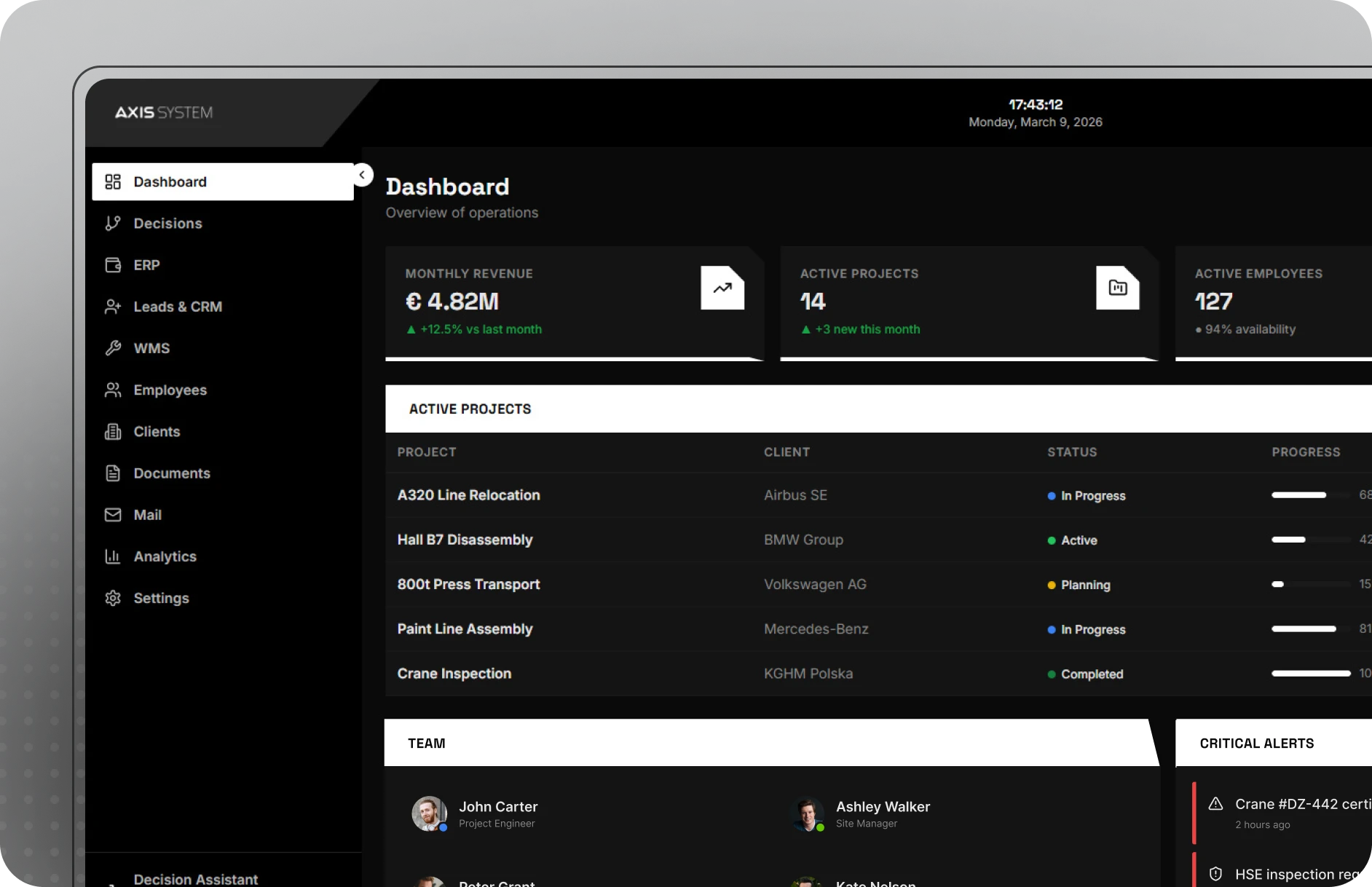Click the Clients building icon
The width and height of the screenshot is (1372, 887).
click(112, 432)
